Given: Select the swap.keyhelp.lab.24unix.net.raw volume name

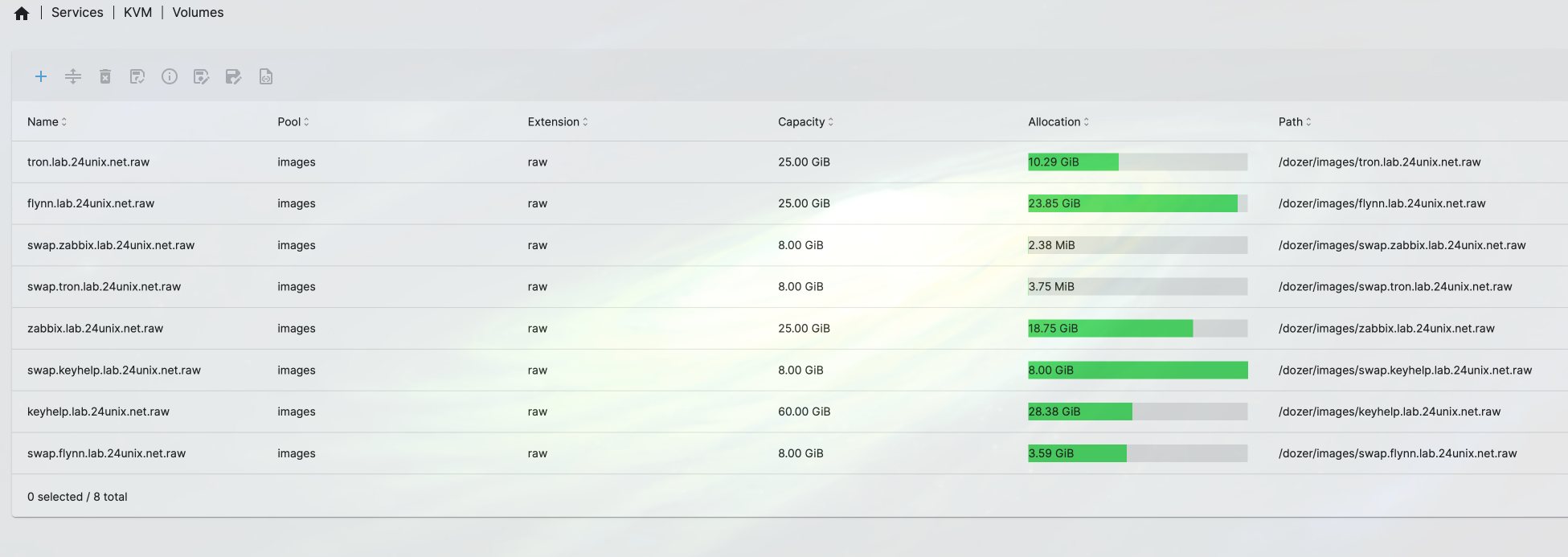Looking at the screenshot, I should pos(114,371).
